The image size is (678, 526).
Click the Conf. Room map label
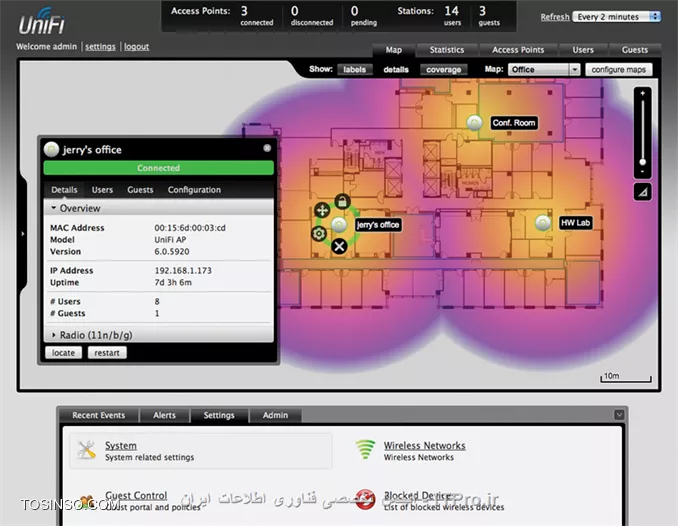pyautogui.click(x=514, y=123)
